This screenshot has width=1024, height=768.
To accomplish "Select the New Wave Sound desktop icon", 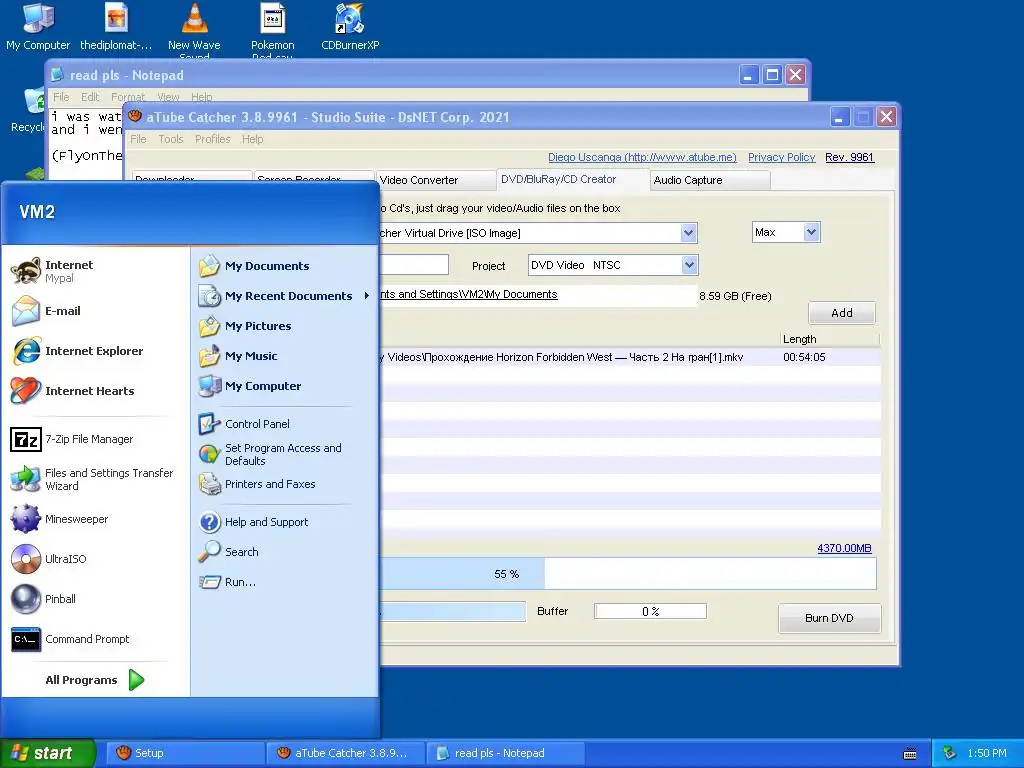I will [194, 29].
